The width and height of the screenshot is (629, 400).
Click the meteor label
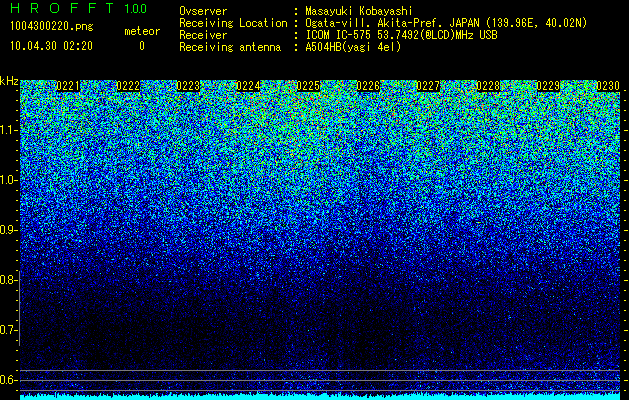[142, 31]
